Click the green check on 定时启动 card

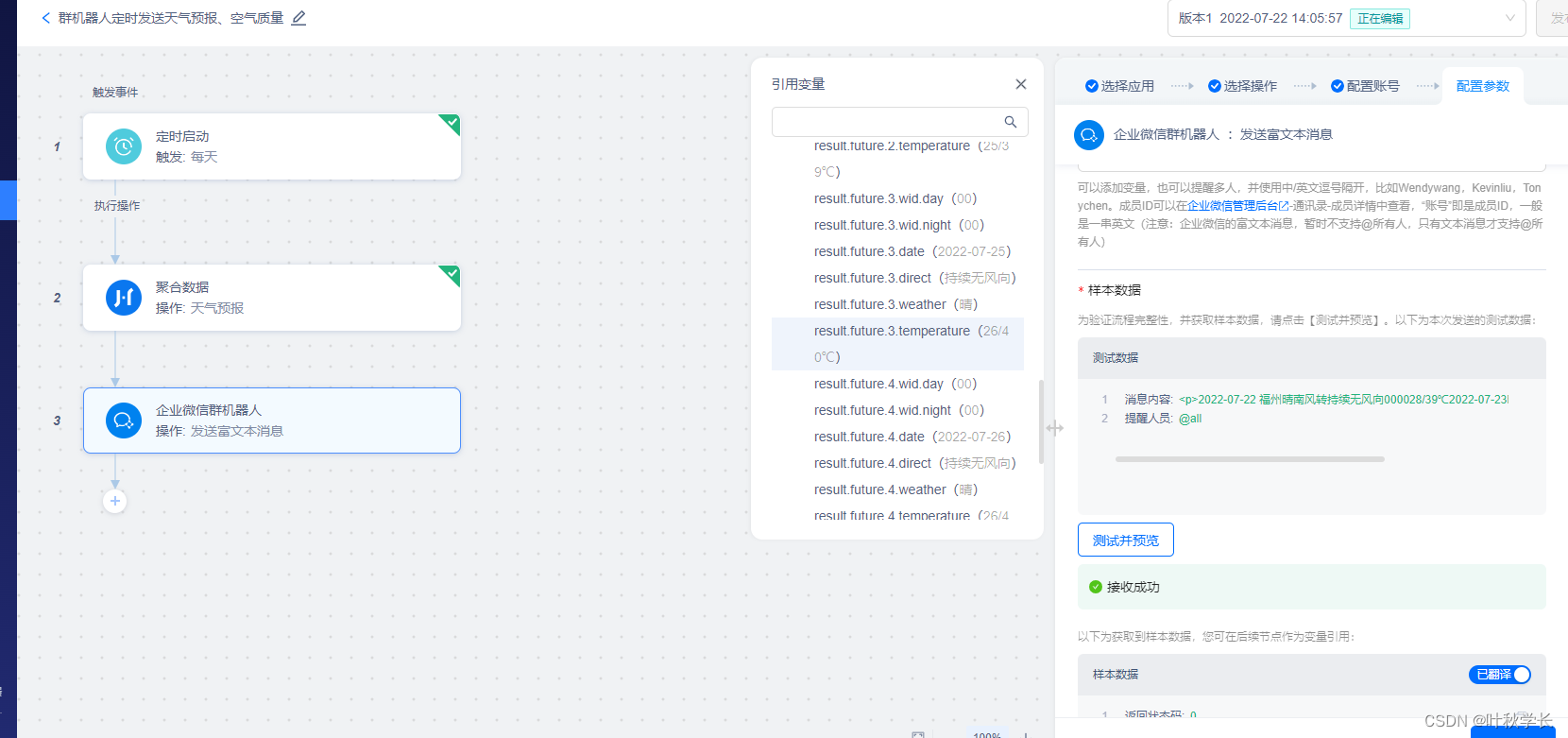452,122
